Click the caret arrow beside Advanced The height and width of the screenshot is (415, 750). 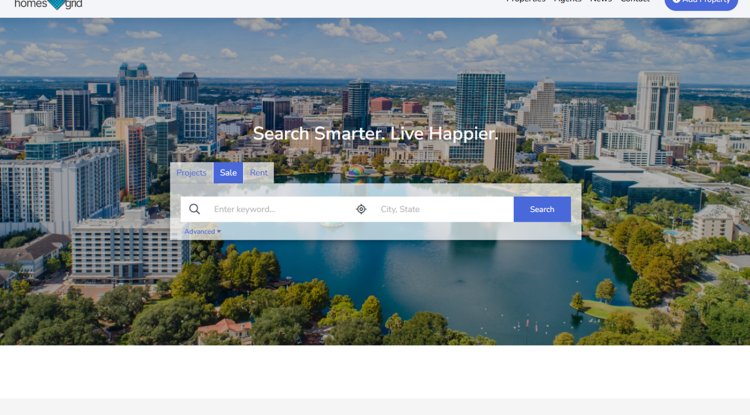point(219,231)
